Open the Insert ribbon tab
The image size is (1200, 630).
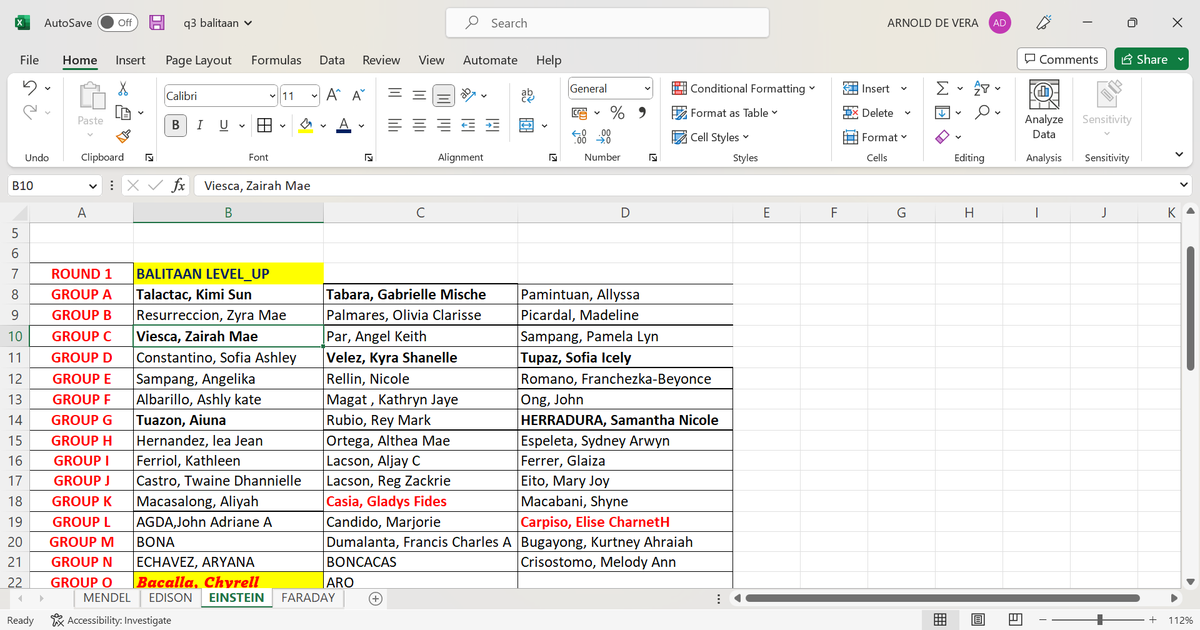(130, 60)
